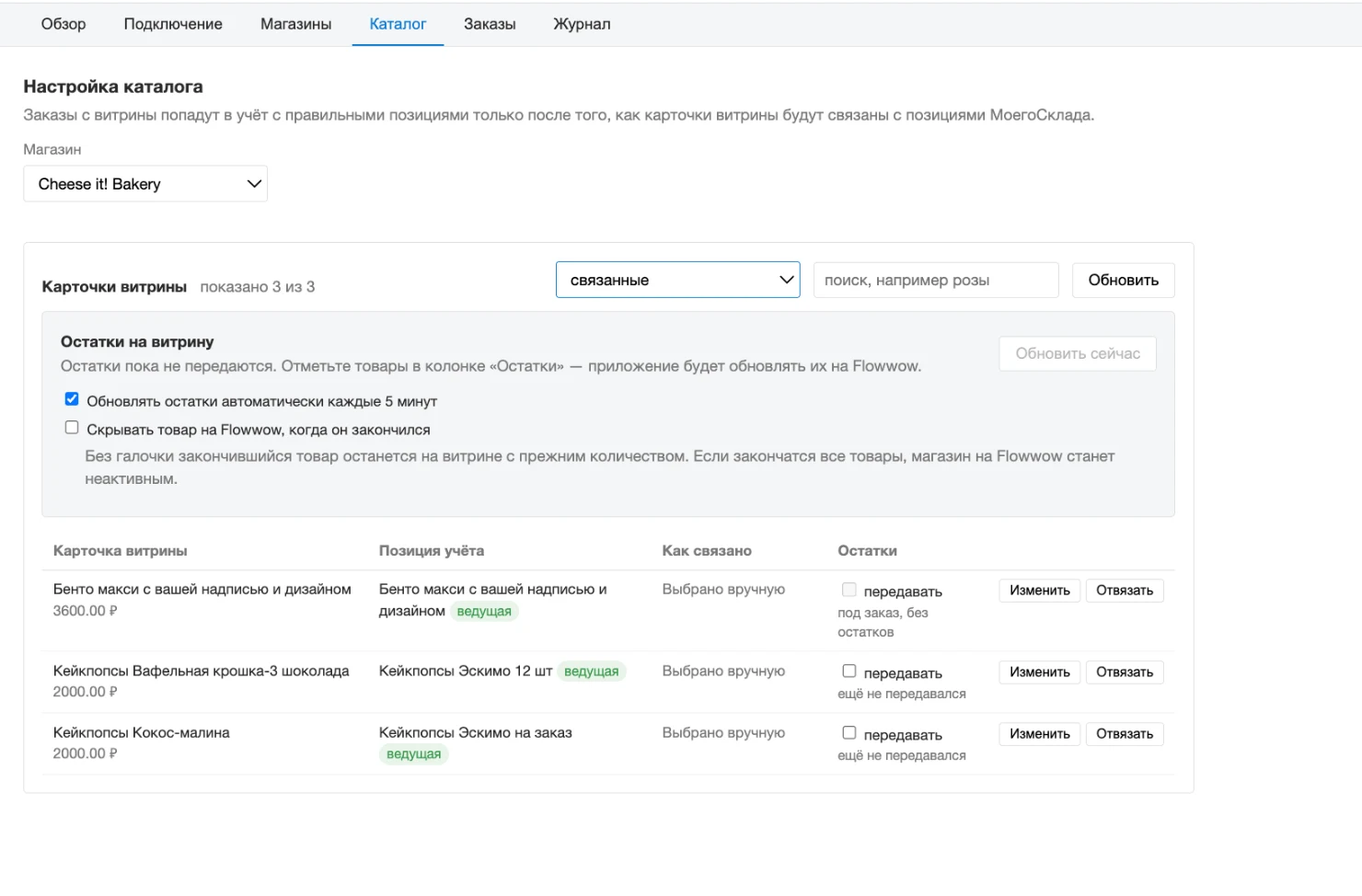Screen dimensions: 1362x896
Task: Click Изменить for Кейкпопсы Кокос-малина row
Action: [x=1040, y=734]
